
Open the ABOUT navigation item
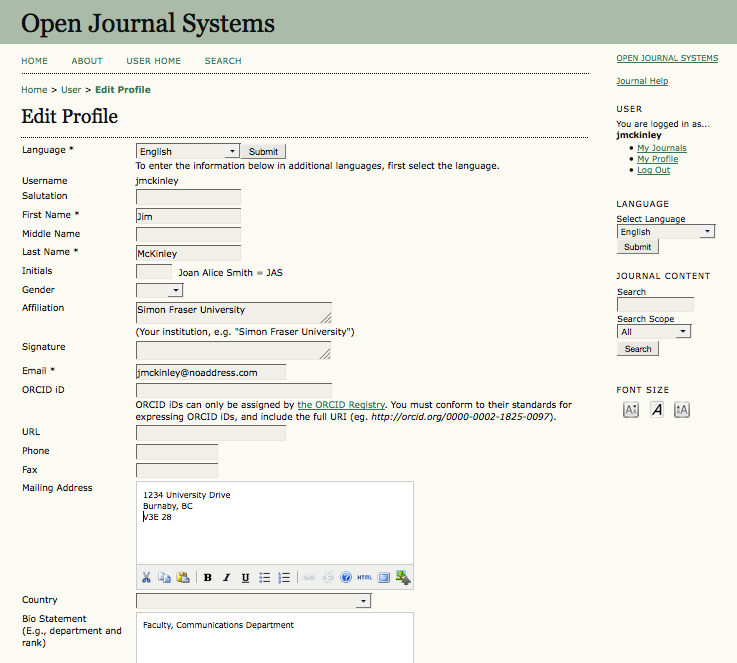click(x=87, y=61)
